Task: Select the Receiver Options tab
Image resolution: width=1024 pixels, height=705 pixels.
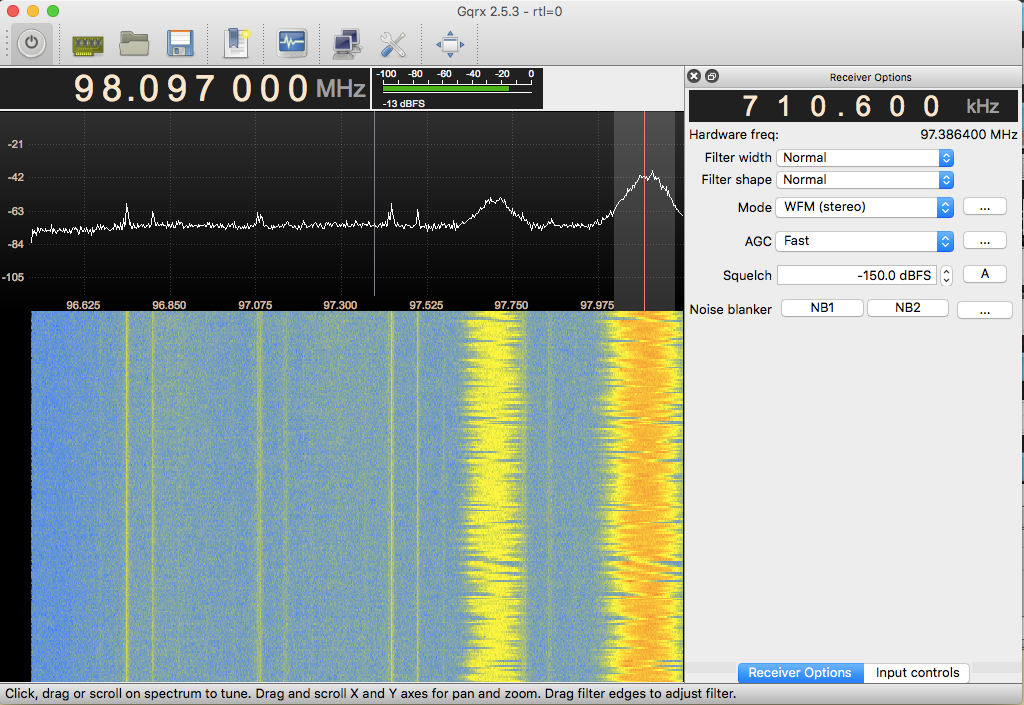Action: pyautogui.click(x=800, y=673)
